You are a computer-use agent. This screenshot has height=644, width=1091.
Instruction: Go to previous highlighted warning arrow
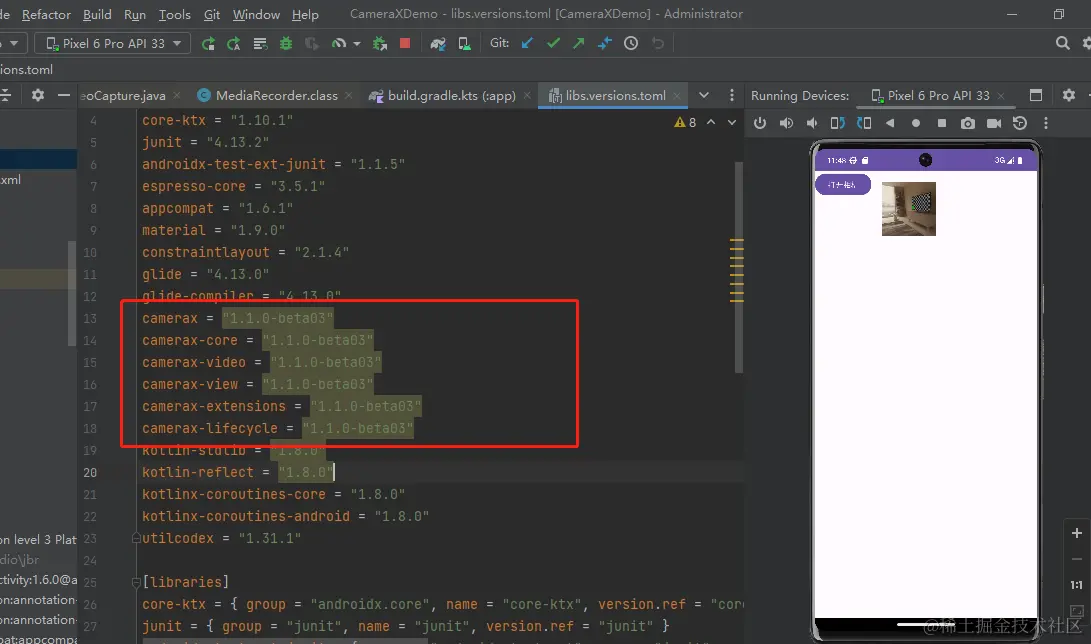(x=711, y=122)
